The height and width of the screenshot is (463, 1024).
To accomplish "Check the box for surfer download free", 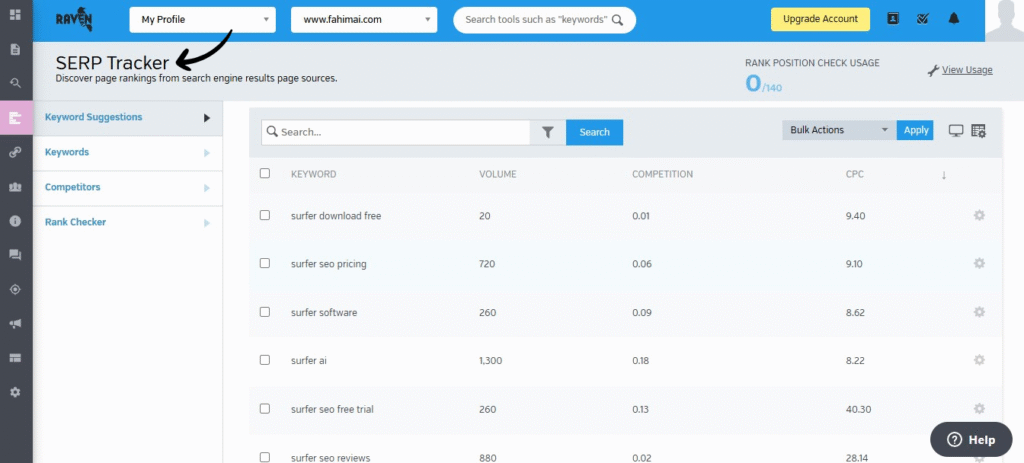I will tap(265, 215).
